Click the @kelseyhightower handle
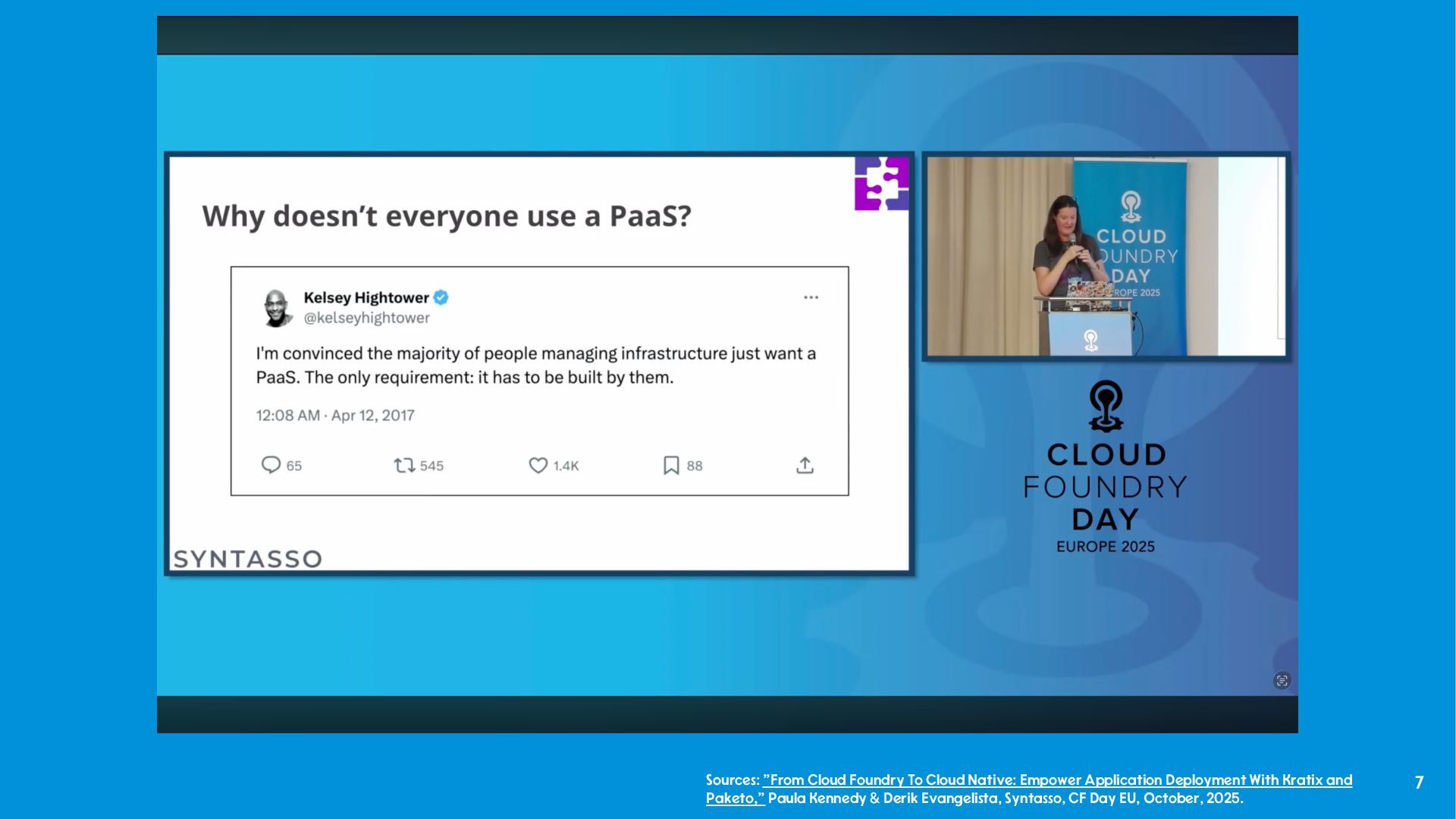1456x819 pixels. click(x=366, y=318)
